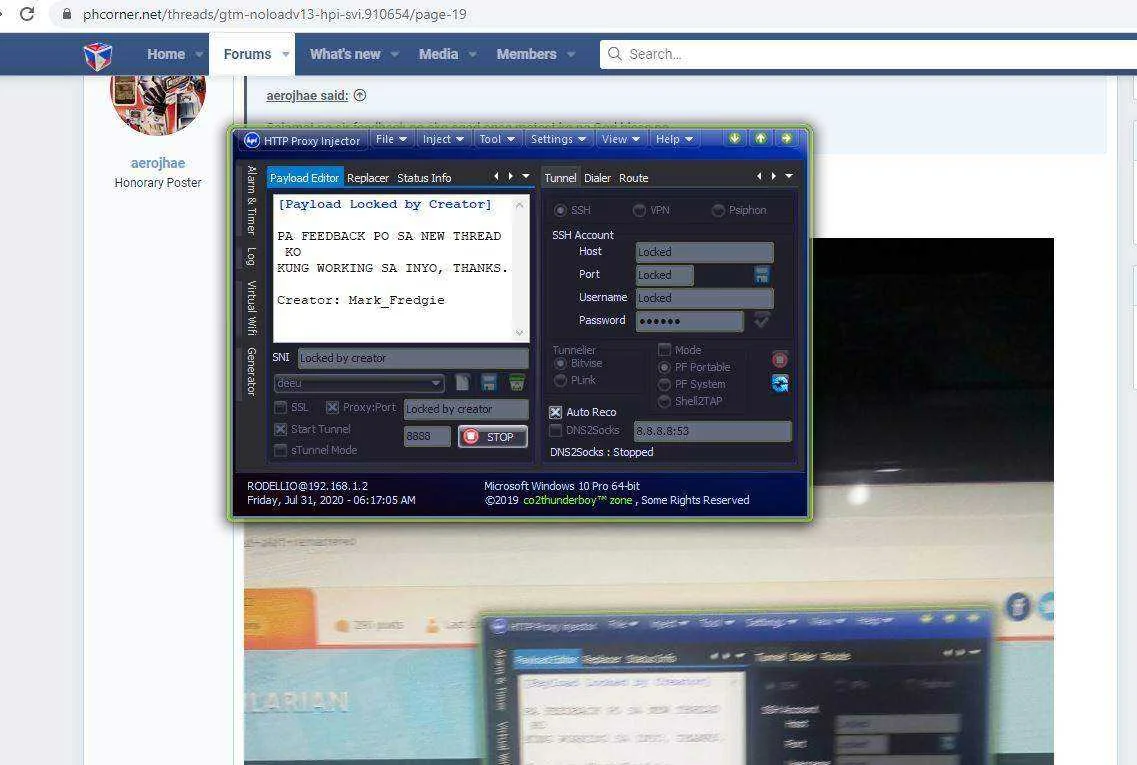Click the red stop icon beside Mode options
This screenshot has width=1137, height=765.
tap(780, 359)
